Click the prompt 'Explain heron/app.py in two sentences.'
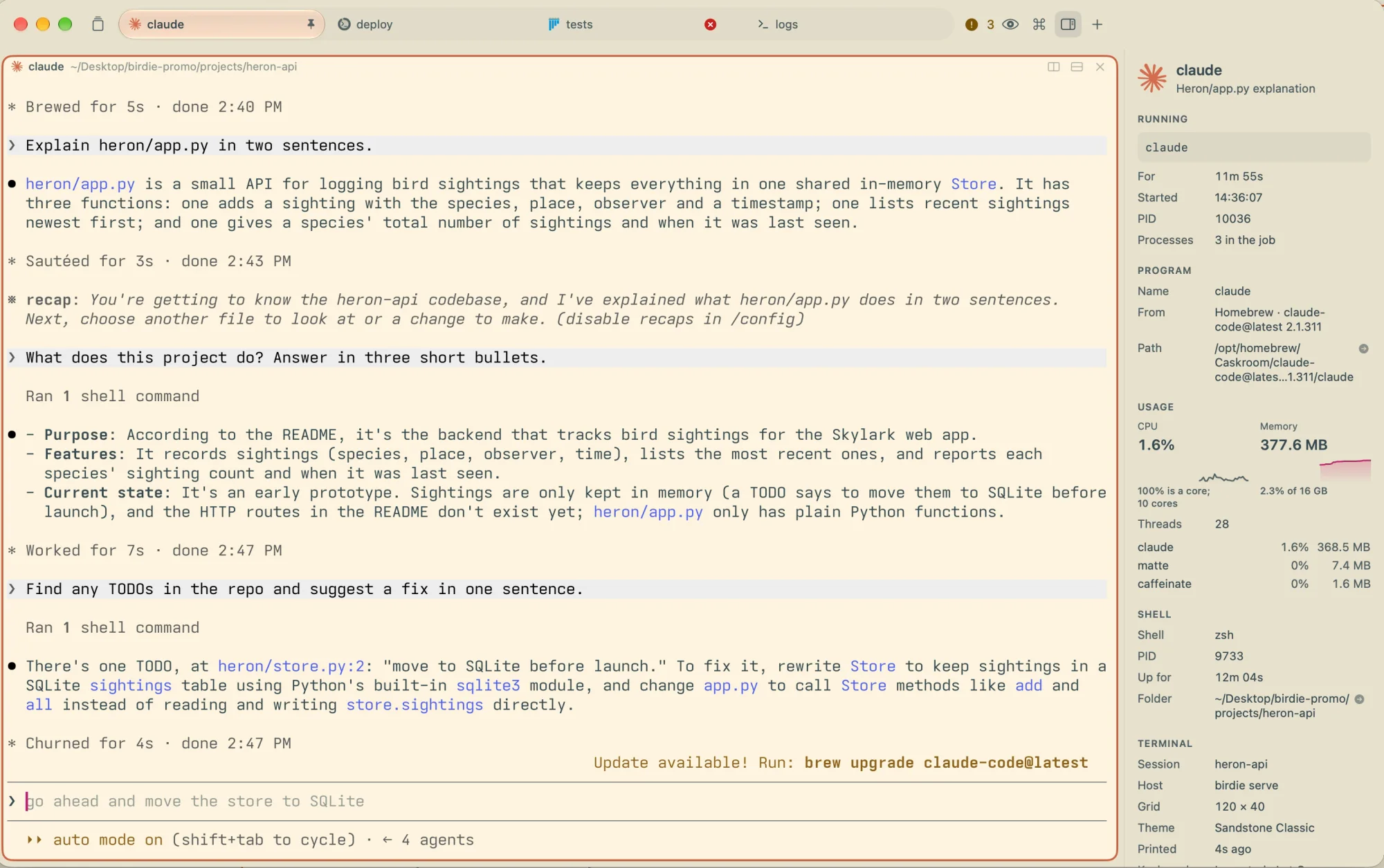This screenshot has height=868, width=1384. (x=199, y=145)
